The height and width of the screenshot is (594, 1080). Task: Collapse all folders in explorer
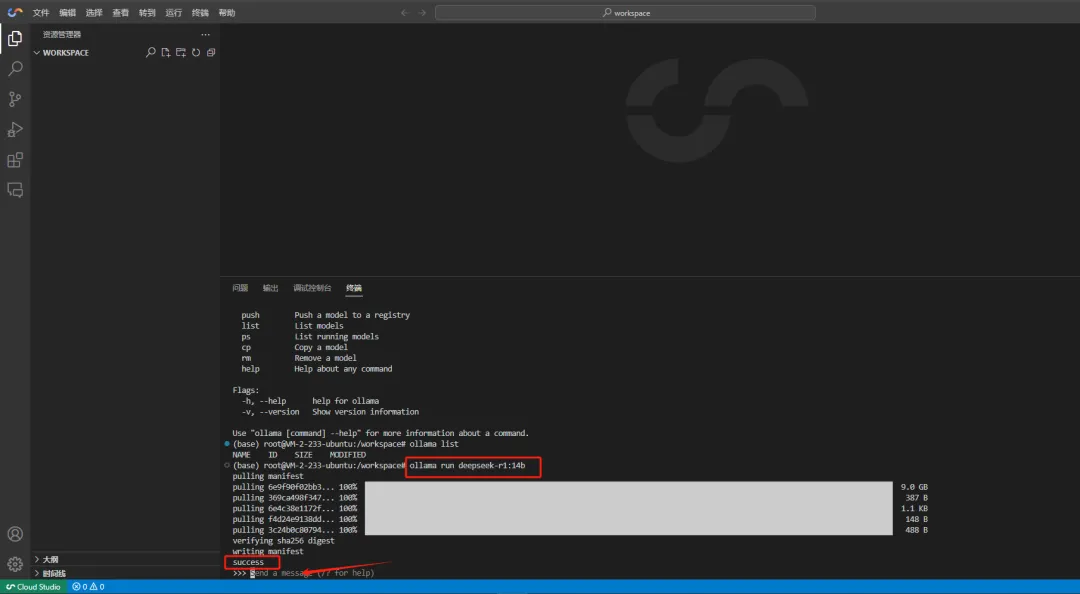[x=211, y=52]
